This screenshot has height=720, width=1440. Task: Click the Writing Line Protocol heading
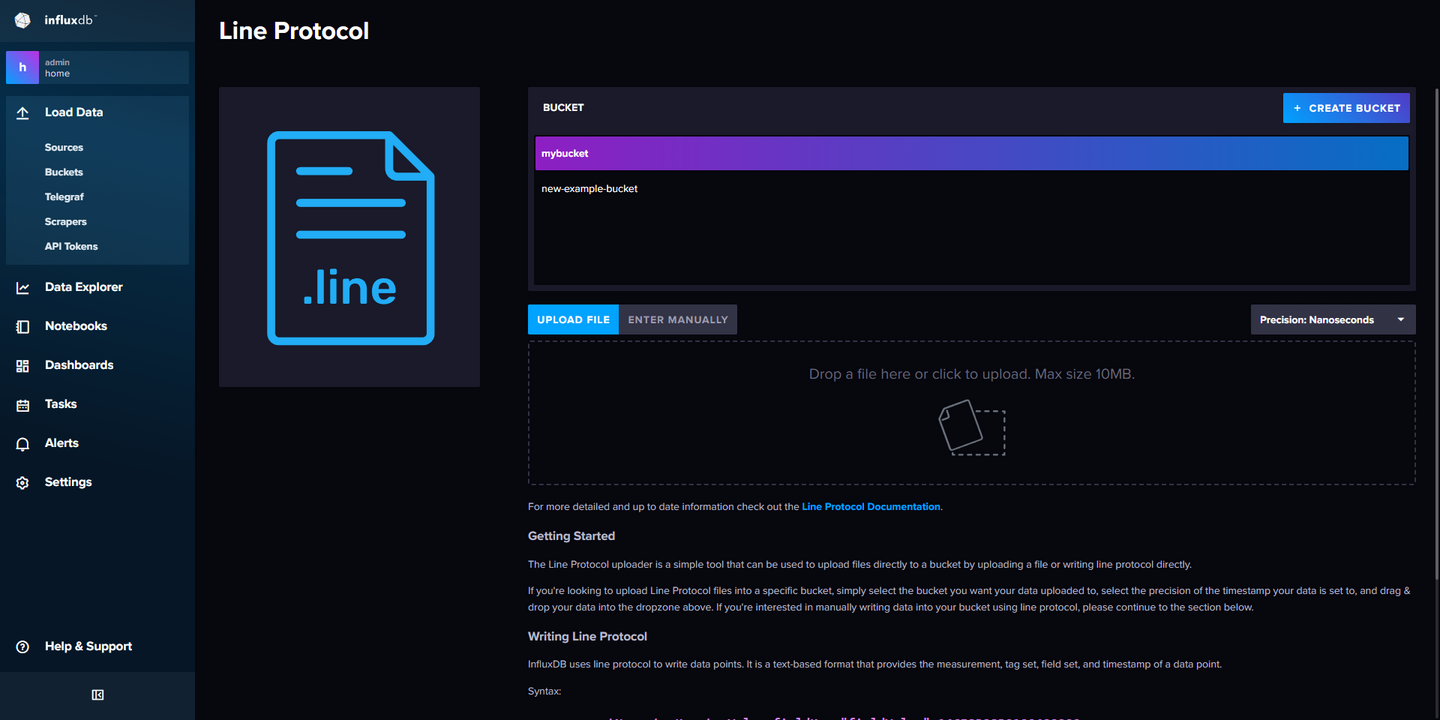point(587,636)
